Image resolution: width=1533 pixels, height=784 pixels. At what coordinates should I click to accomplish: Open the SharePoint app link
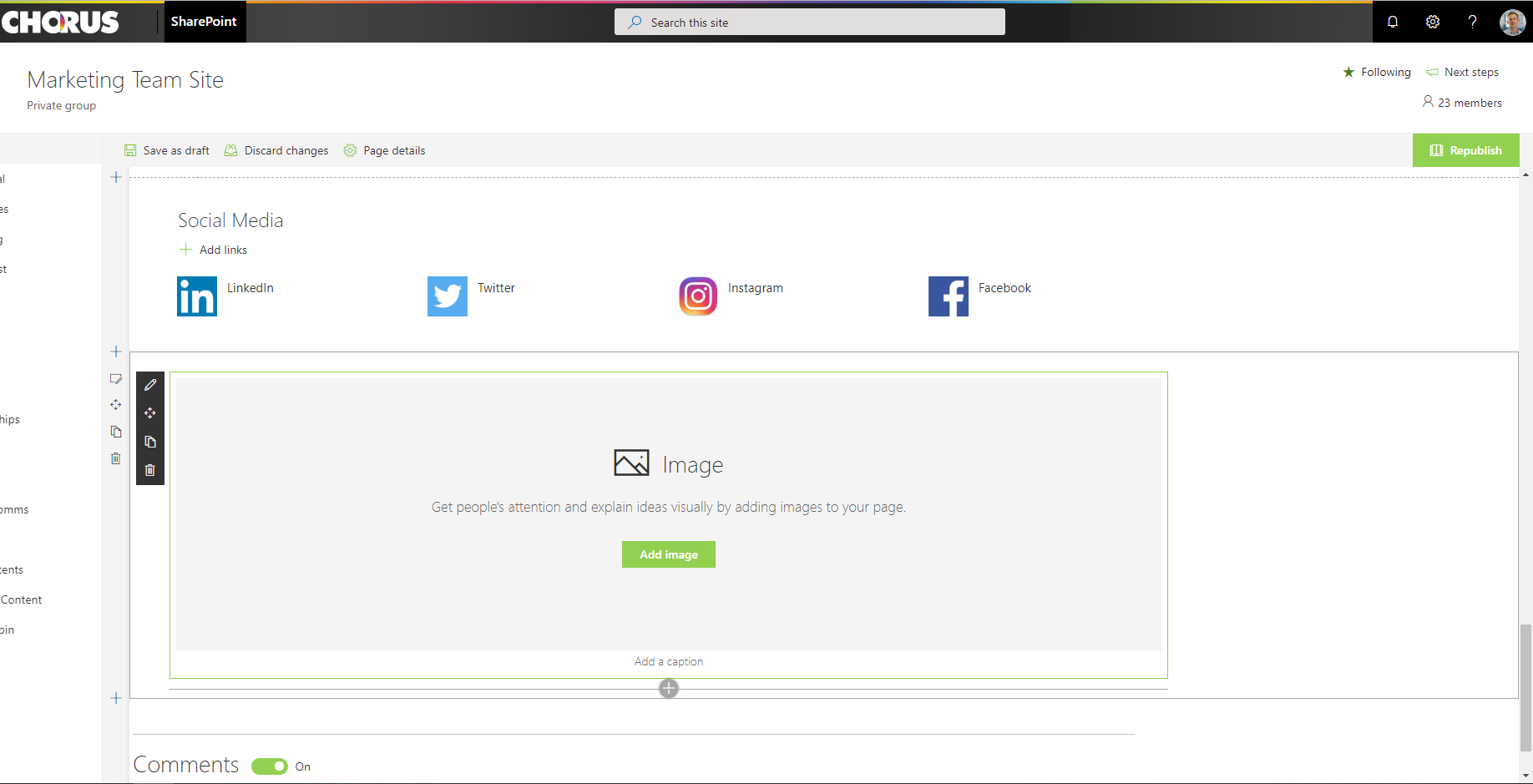pos(204,21)
